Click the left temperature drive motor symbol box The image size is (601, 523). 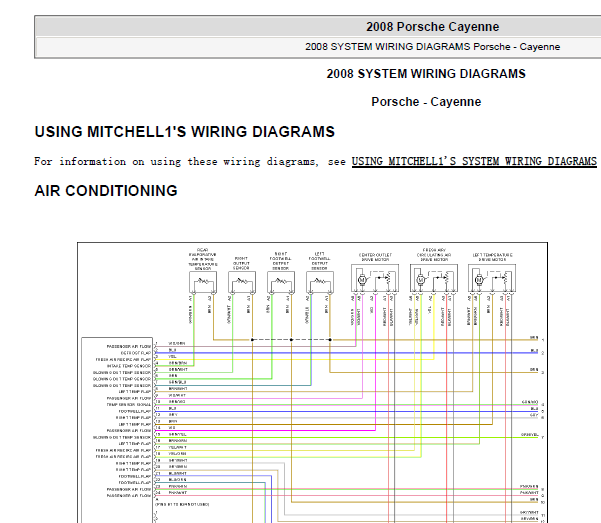pos(492,278)
